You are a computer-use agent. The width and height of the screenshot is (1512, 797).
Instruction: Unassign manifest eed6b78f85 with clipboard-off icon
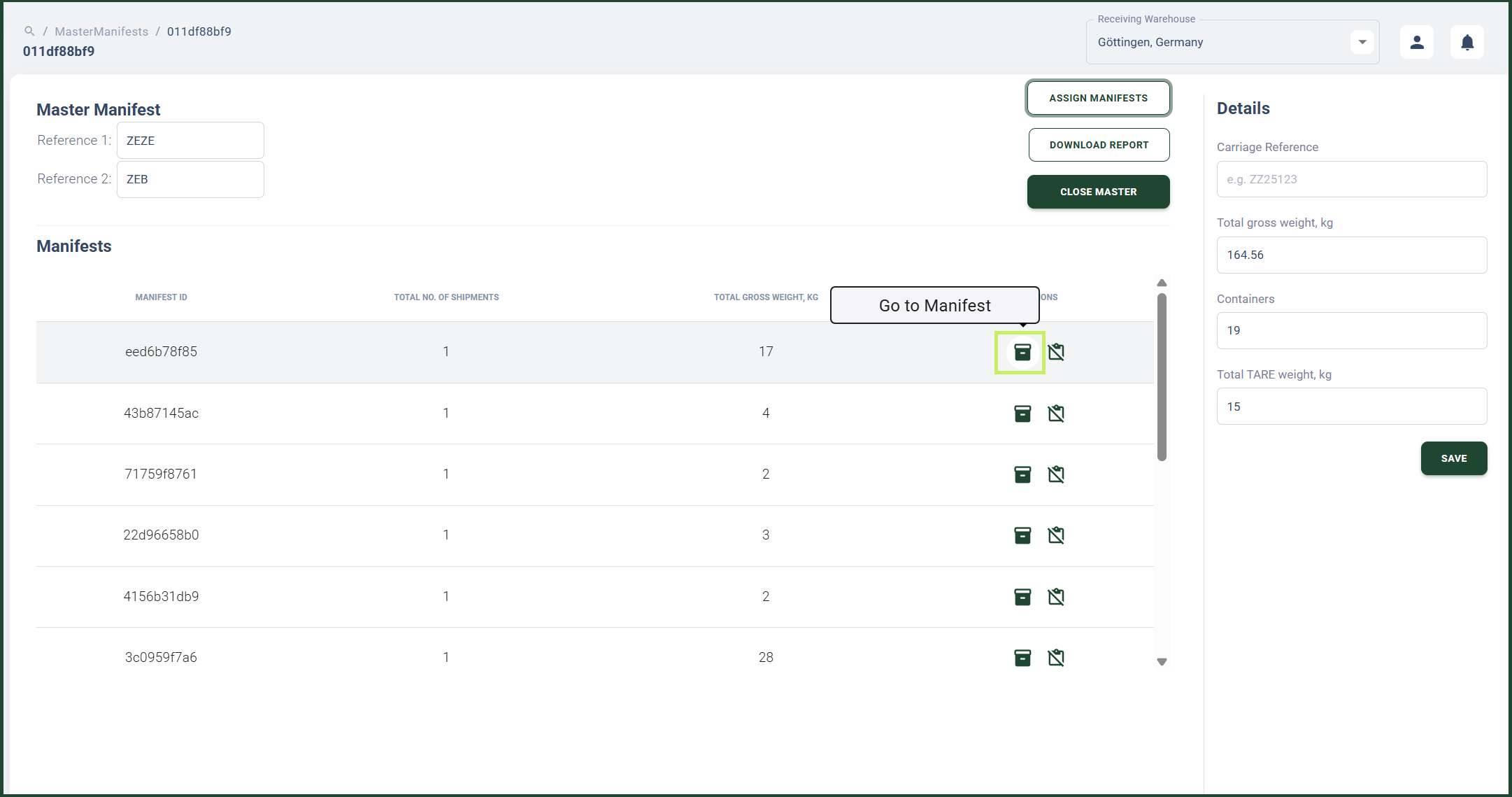[1056, 352]
